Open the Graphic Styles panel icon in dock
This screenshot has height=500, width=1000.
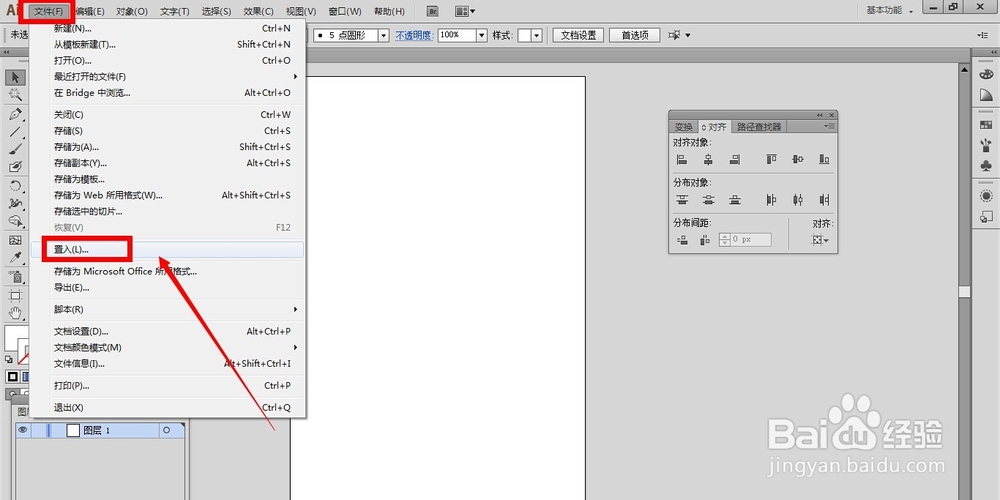click(985, 217)
